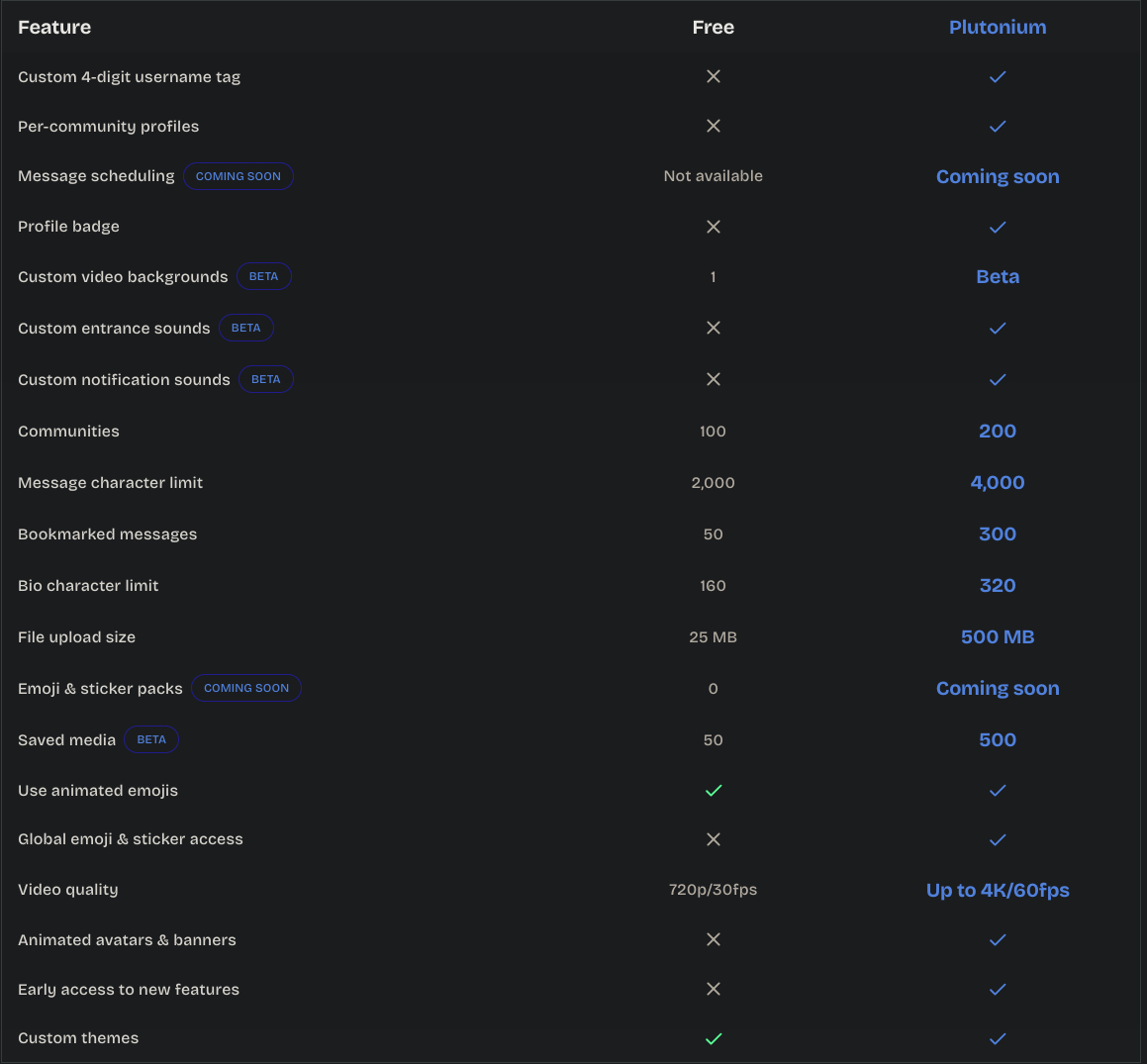Click Free X for Global emoji & sticker access

click(713, 839)
